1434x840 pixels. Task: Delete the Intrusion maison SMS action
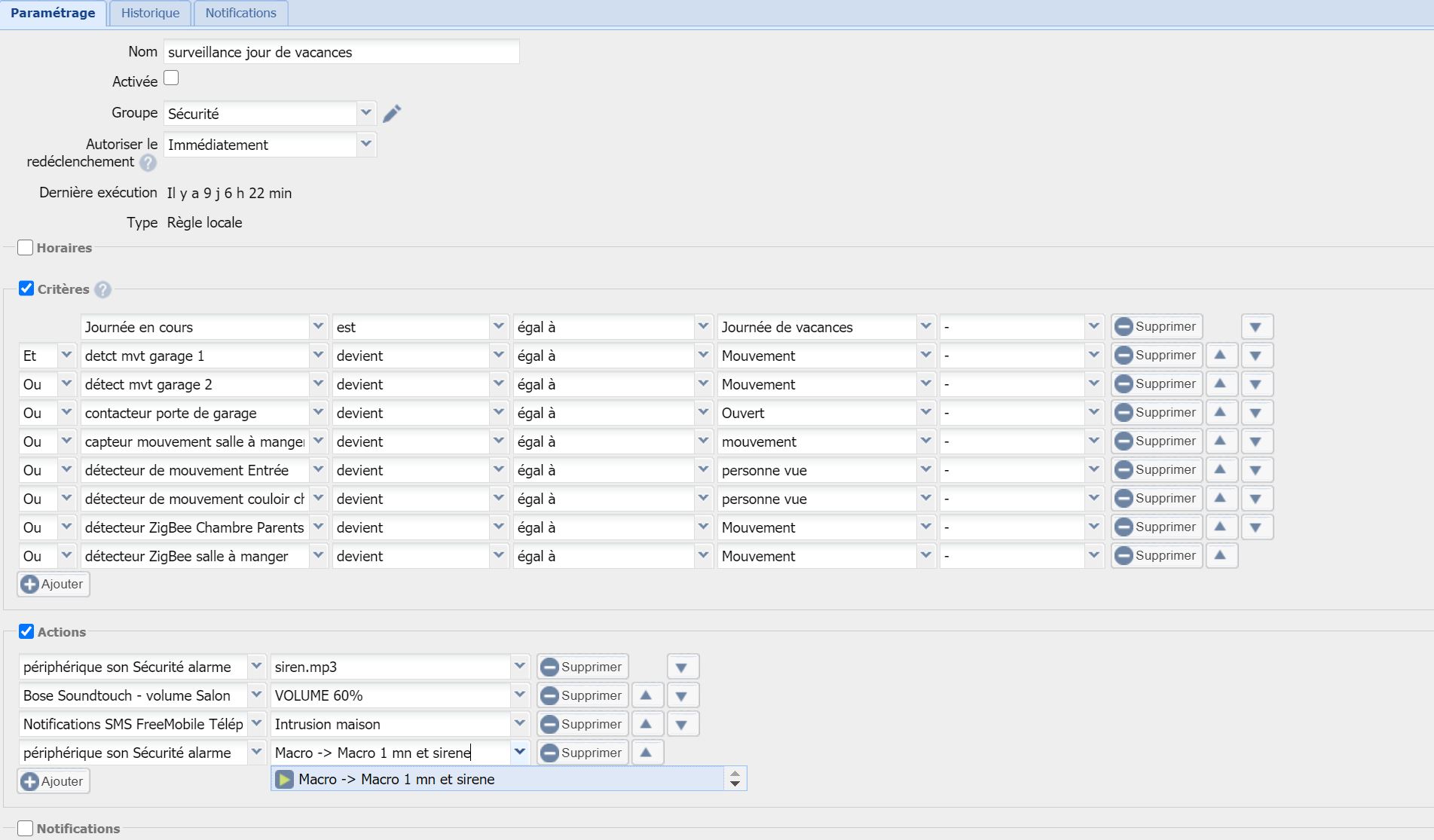pos(582,724)
